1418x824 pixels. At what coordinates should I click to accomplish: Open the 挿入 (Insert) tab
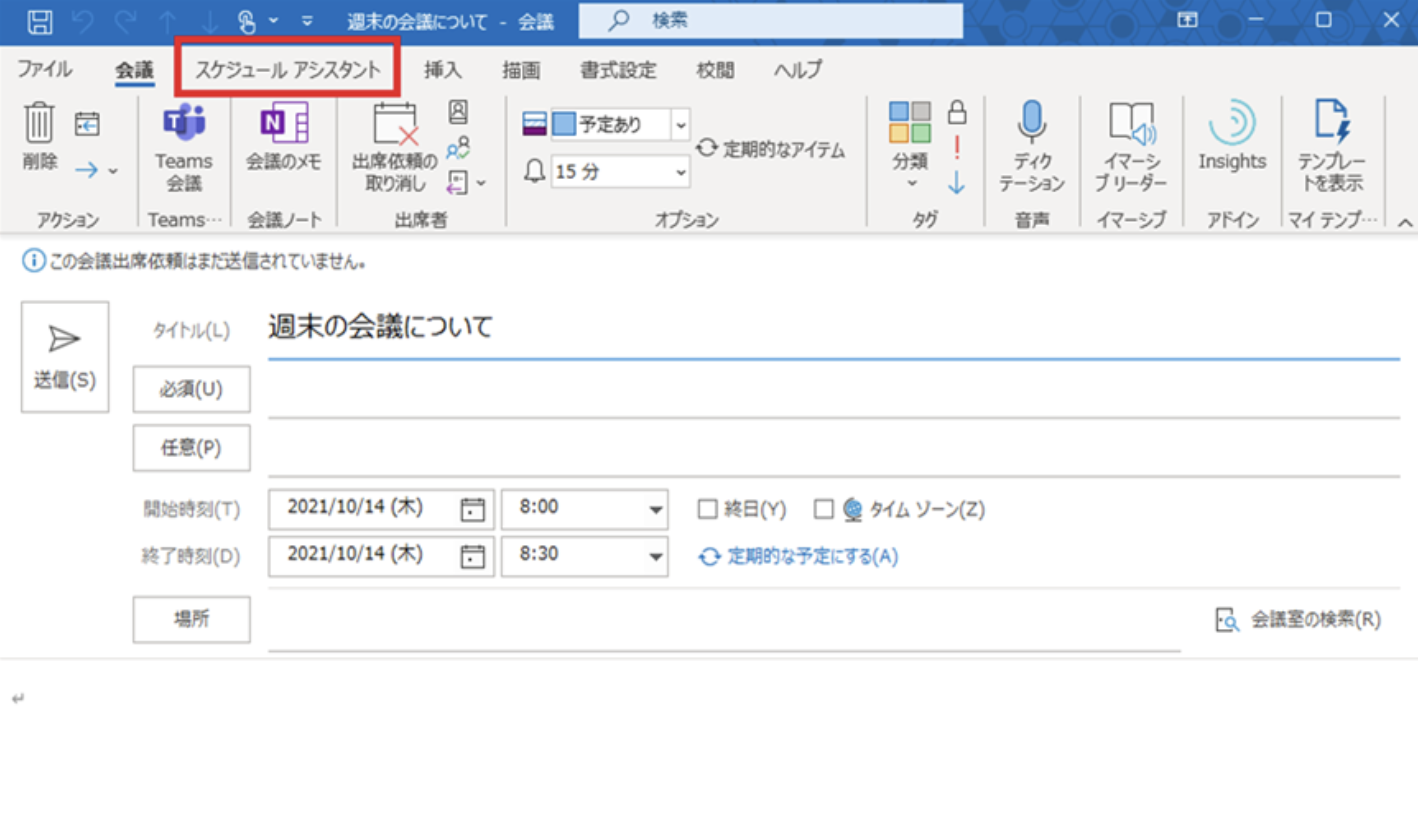[x=442, y=70]
